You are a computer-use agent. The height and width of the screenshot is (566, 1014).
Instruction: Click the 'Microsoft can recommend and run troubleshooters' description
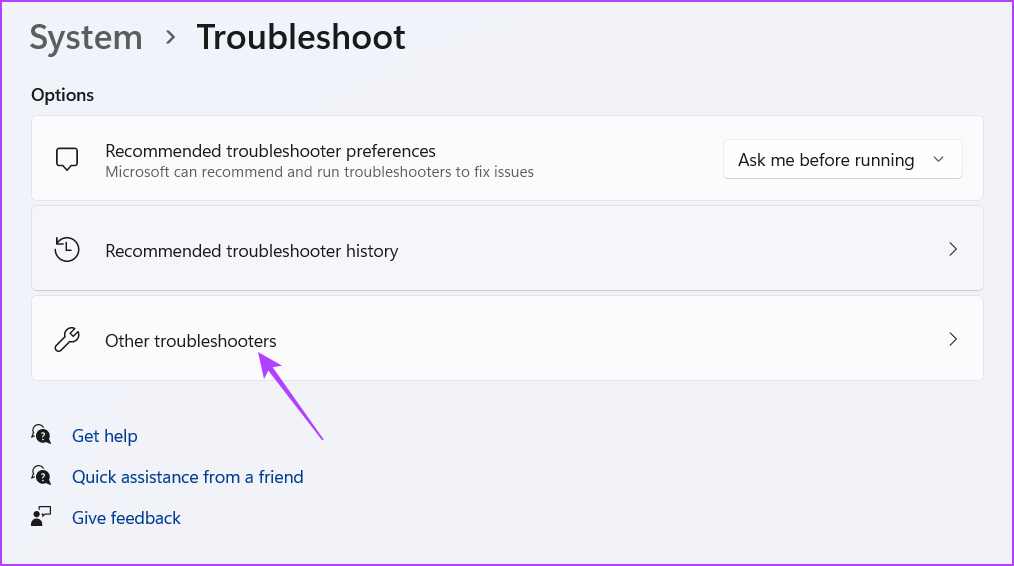(319, 172)
